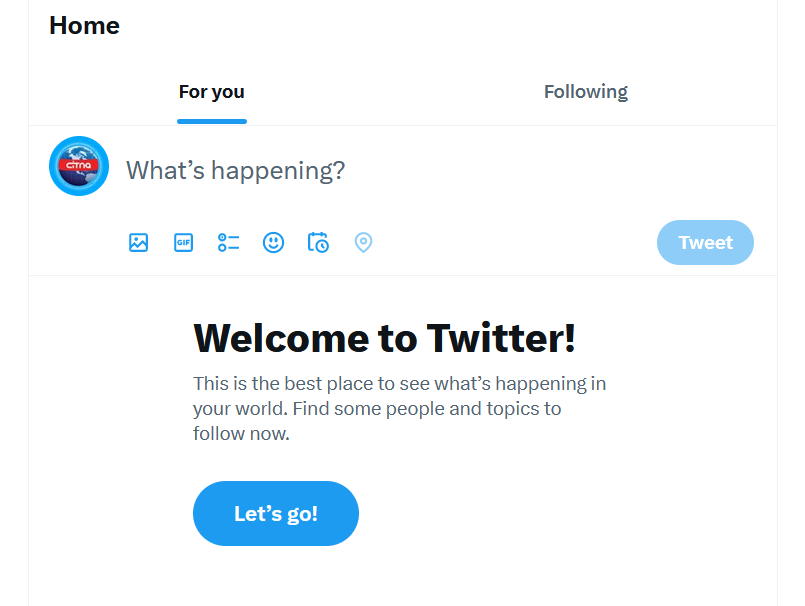Click the "follow now." text
The width and height of the screenshot is (805, 606).
click(241, 434)
